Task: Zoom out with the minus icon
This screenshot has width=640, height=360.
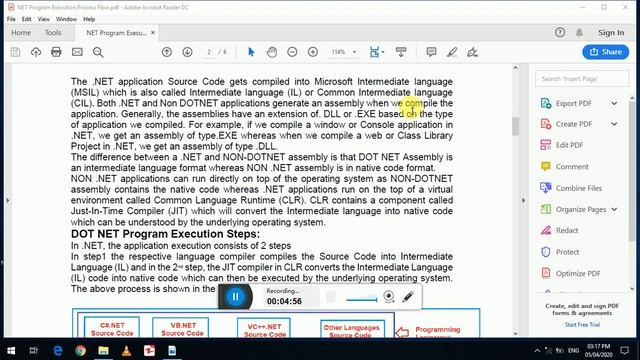Action: pos(292,52)
